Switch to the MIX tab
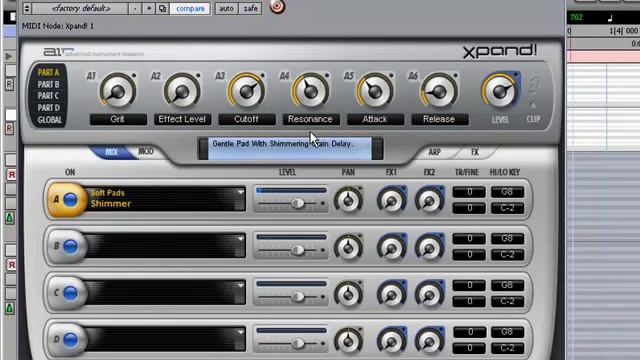This screenshot has width=640, height=360. [x=111, y=152]
